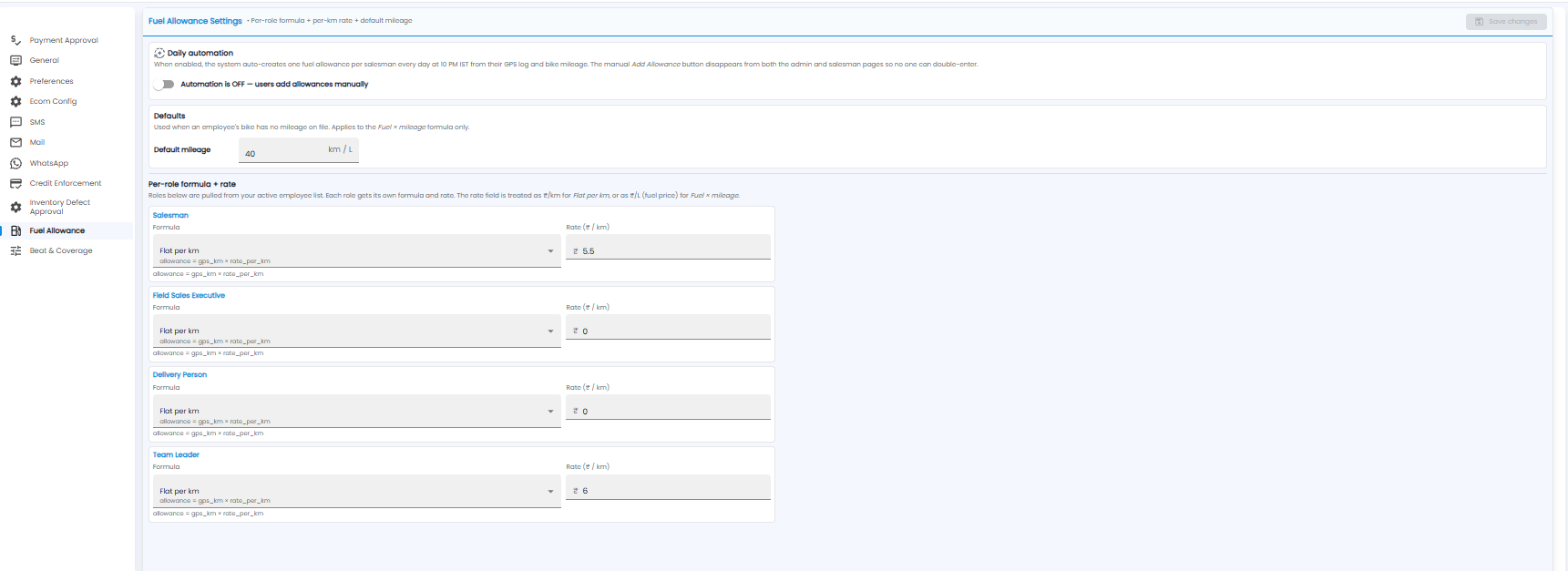
Task: Select Ecom Config in the sidebar
Action: (x=53, y=101)
